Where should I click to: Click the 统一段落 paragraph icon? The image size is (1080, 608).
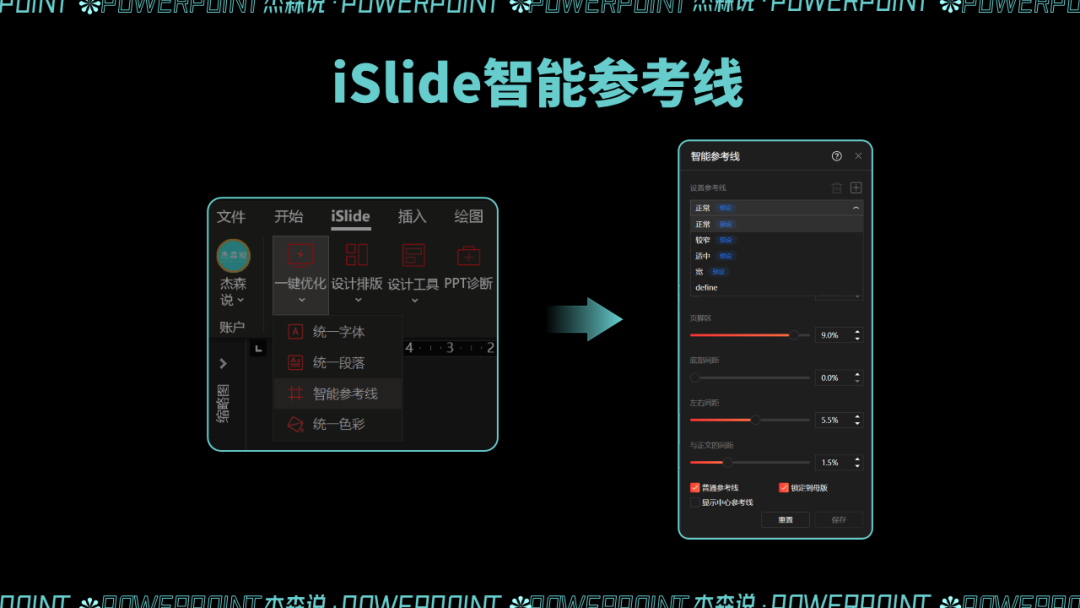[295, 362]
